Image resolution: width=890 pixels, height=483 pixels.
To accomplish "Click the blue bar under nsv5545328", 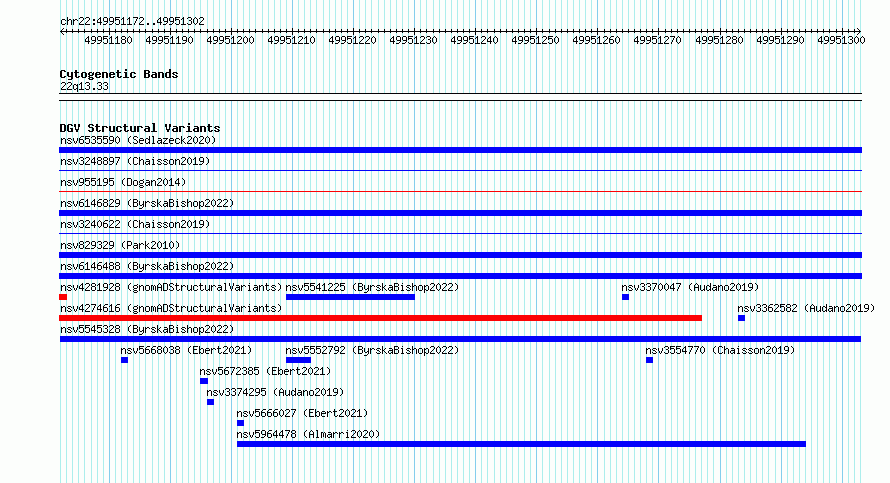I will click(460, 339).
